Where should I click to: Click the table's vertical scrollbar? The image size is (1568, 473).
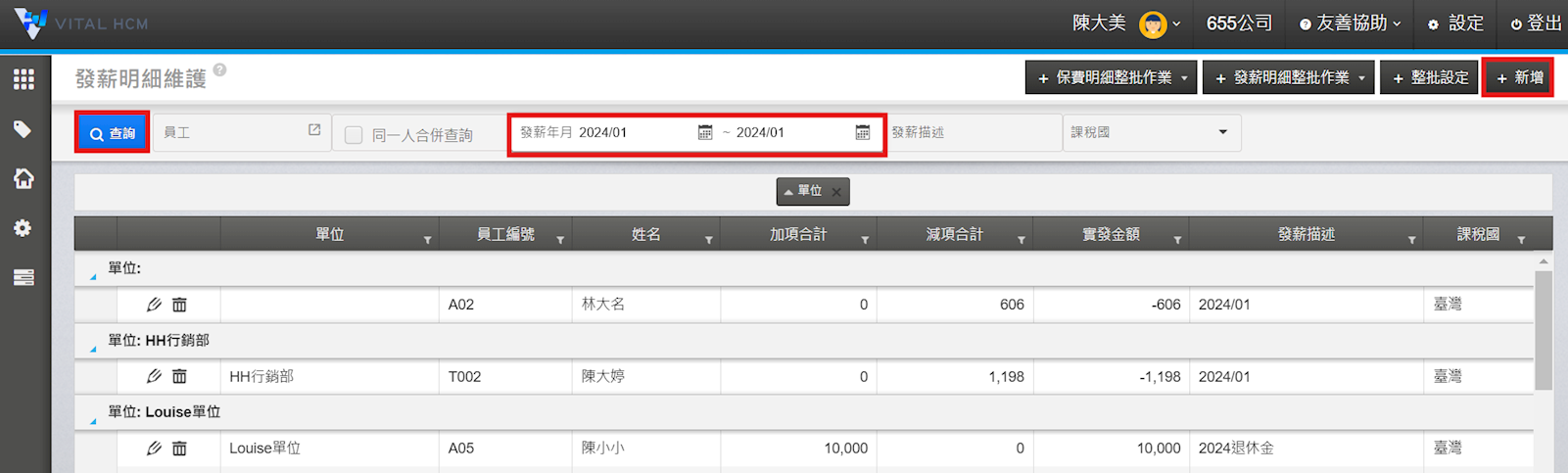pos(1543,333)
